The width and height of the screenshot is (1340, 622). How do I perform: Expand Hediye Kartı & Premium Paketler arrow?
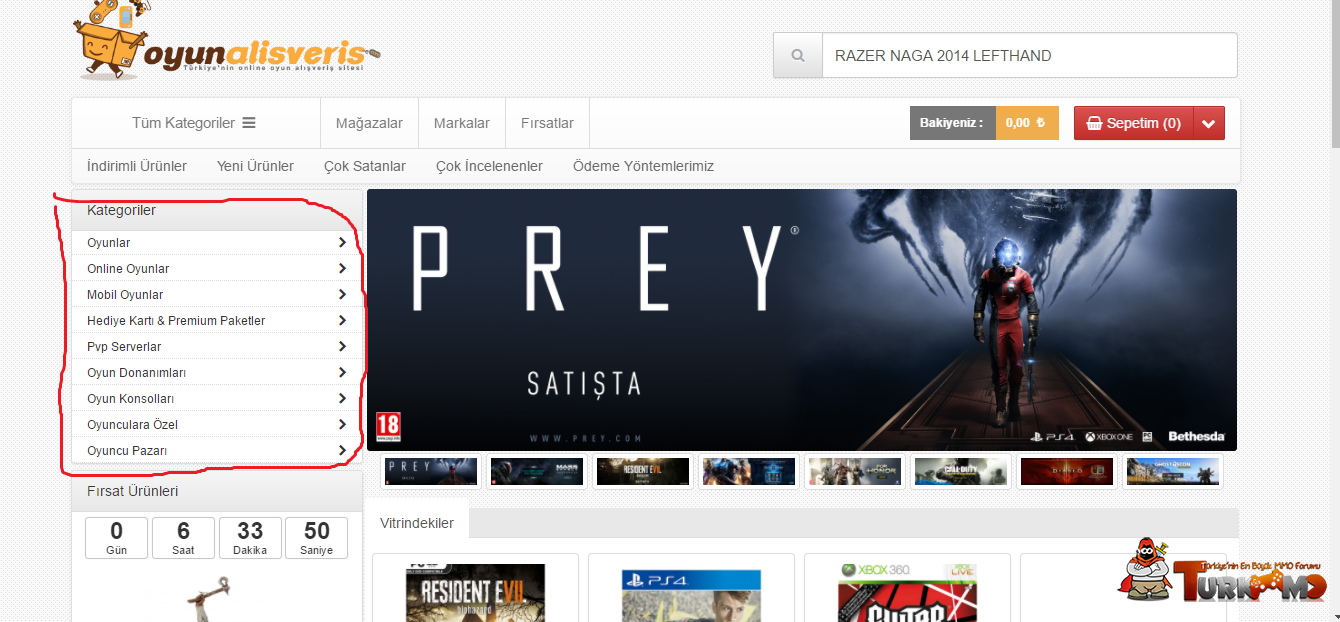click(342, 320)
